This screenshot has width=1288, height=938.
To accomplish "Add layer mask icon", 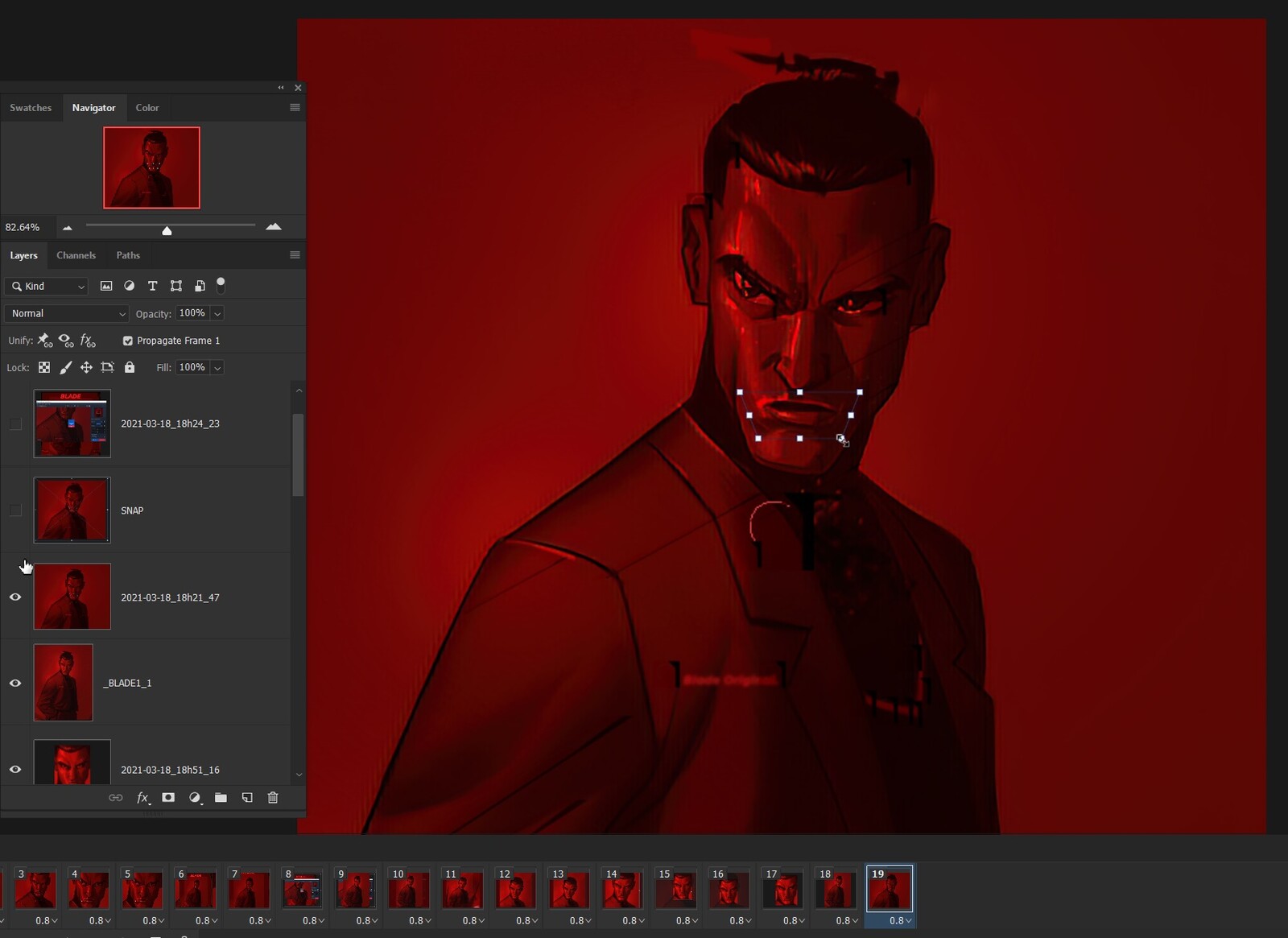I will (168, 797).
